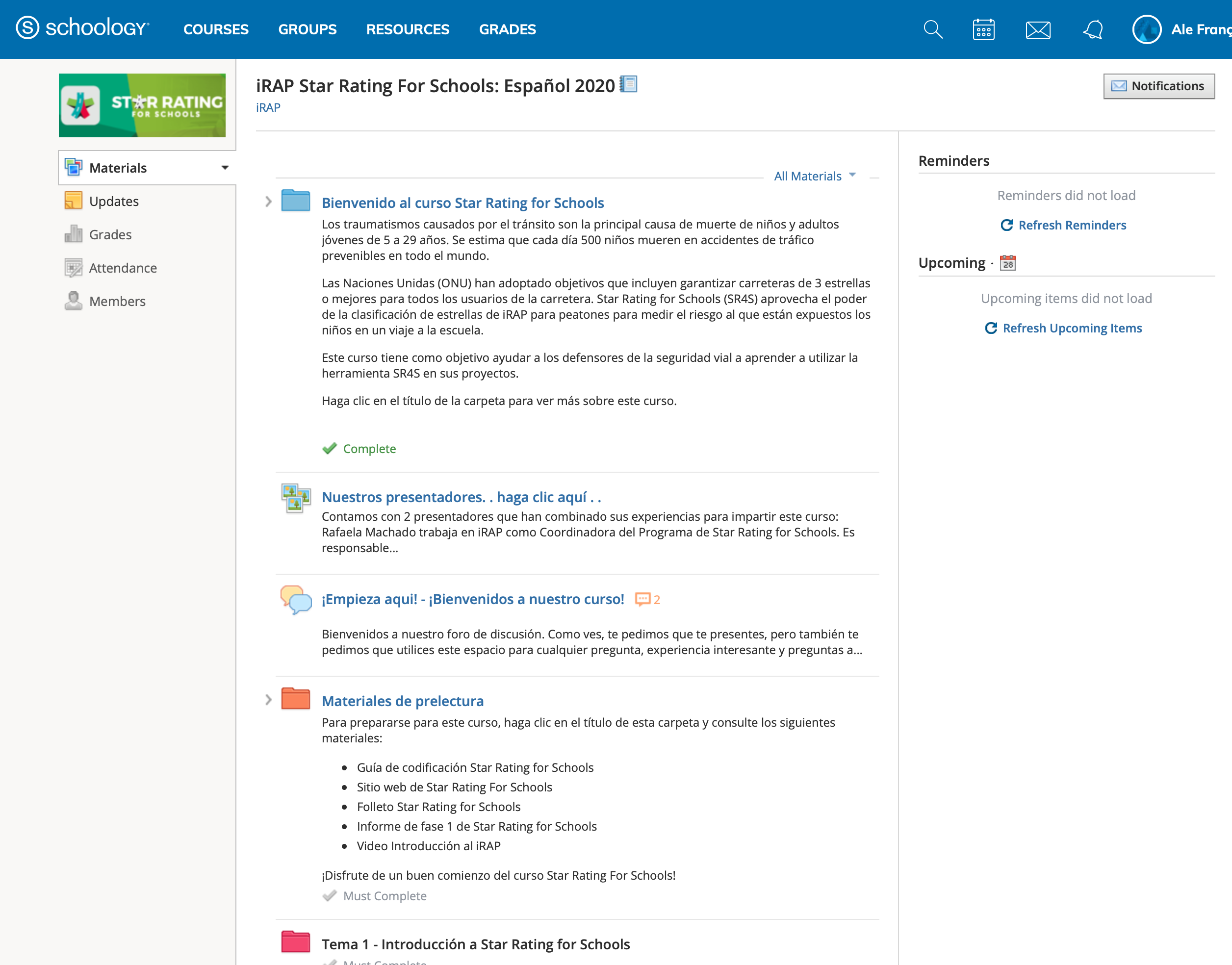Open Nuestros presentadores haga clic aquí link
1232x965 pixels.
461,497
